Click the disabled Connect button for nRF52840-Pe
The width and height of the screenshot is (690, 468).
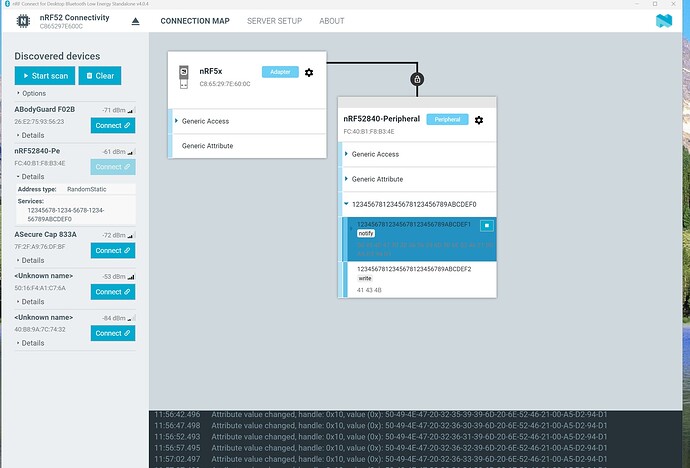pos(113,167)
